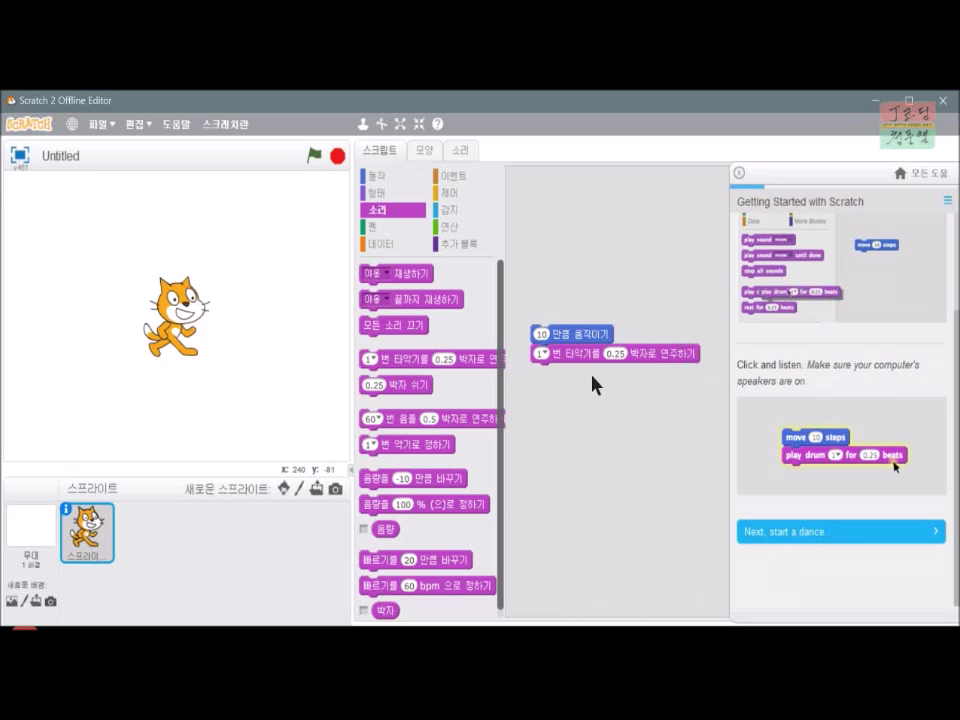Edit 60 bpm tempo value
Image resolution: width=960 pixels, height=720 pixels.
(x=409, y=586)
